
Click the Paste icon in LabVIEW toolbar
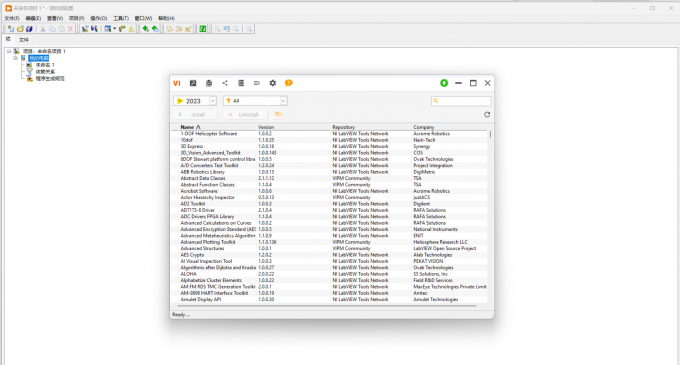point(61,29)
